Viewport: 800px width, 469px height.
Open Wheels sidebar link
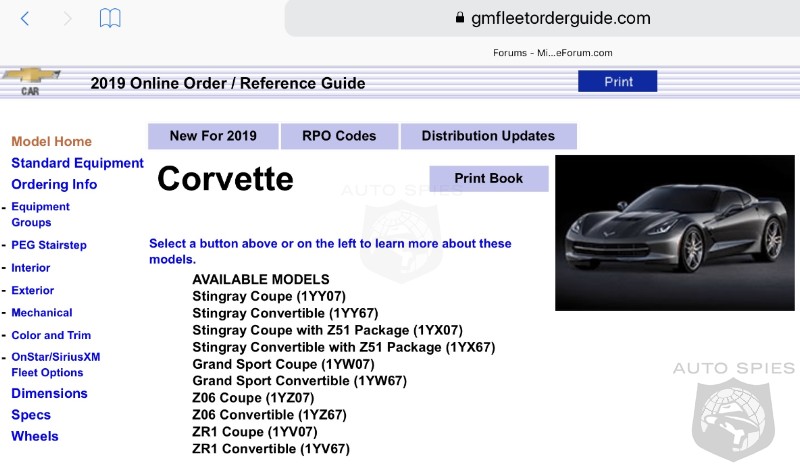35,436
